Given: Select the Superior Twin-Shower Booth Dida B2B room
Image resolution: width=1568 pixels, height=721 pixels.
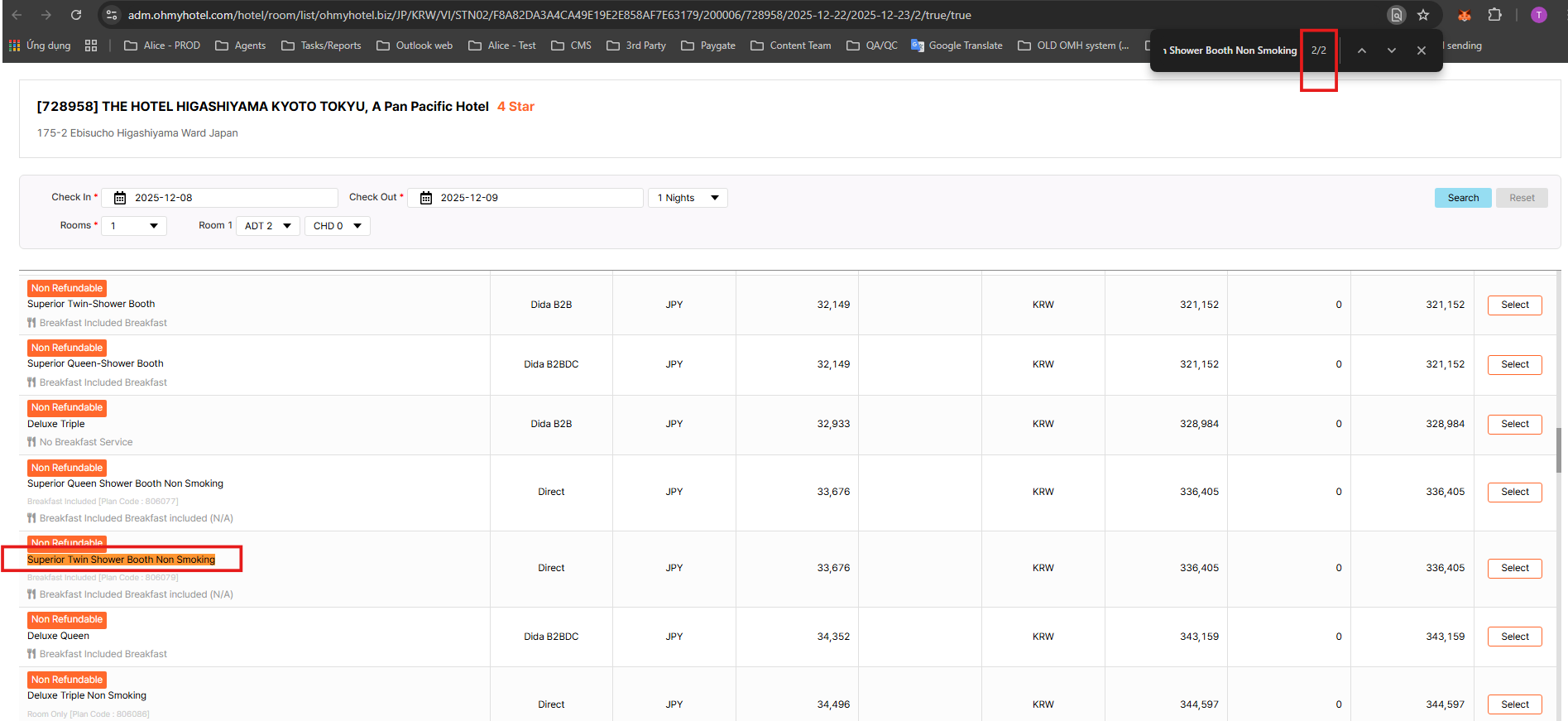Looking at the screenshot, I should point(1514,305).
